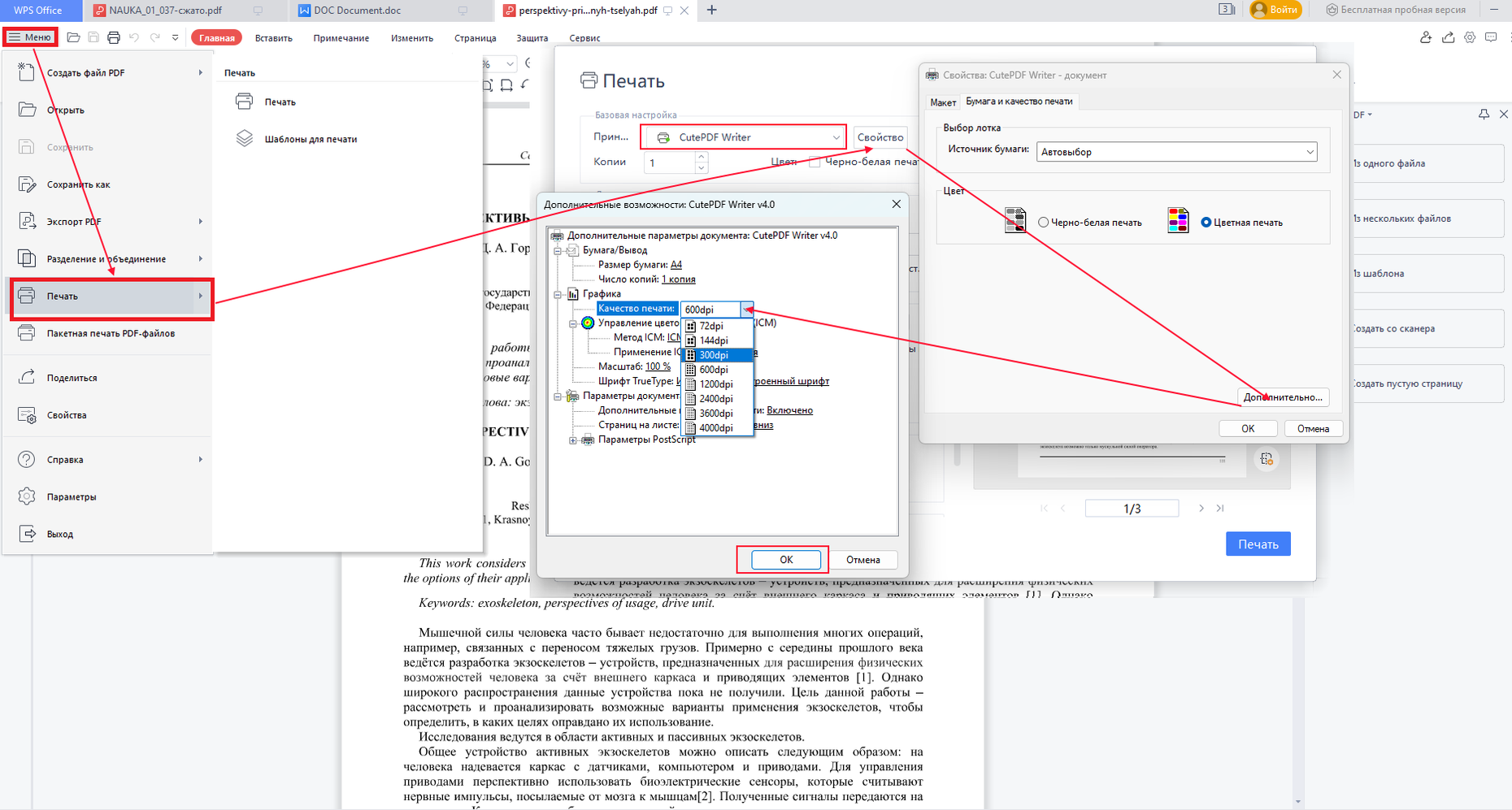Screen dimensions: 1512x810
Task: Click Пакетная печать PDF-файлов icon
Action: [x=27, y=333]
